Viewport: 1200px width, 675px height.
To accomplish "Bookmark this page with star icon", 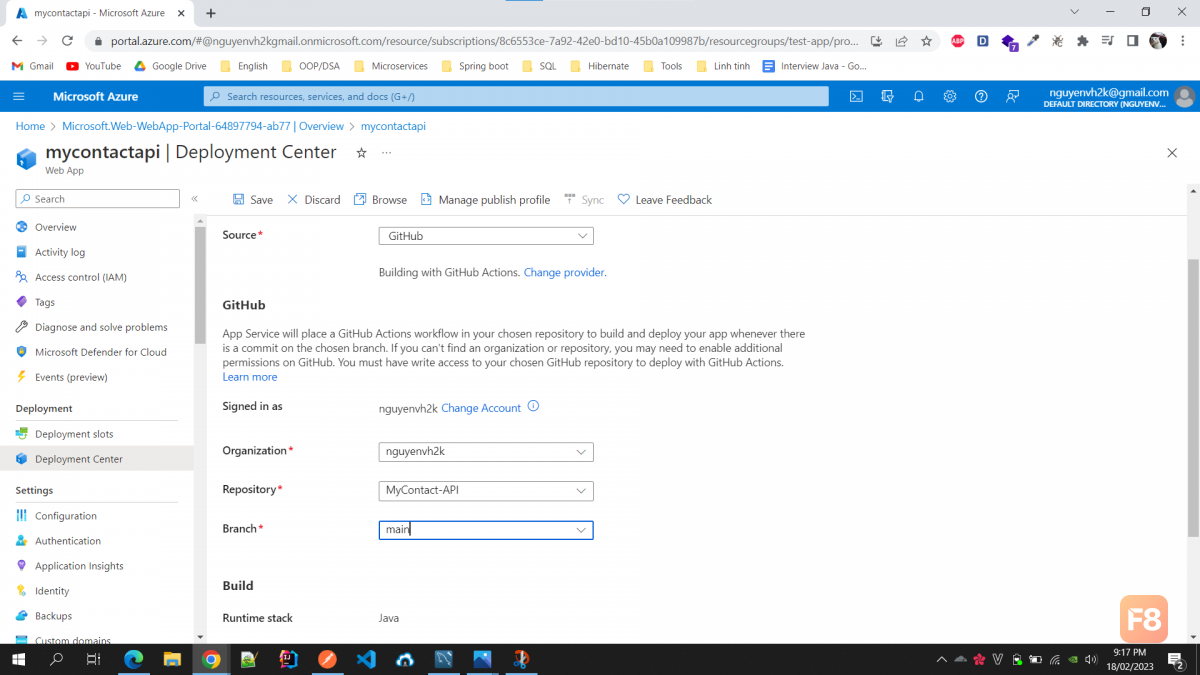I will point(927,41).
